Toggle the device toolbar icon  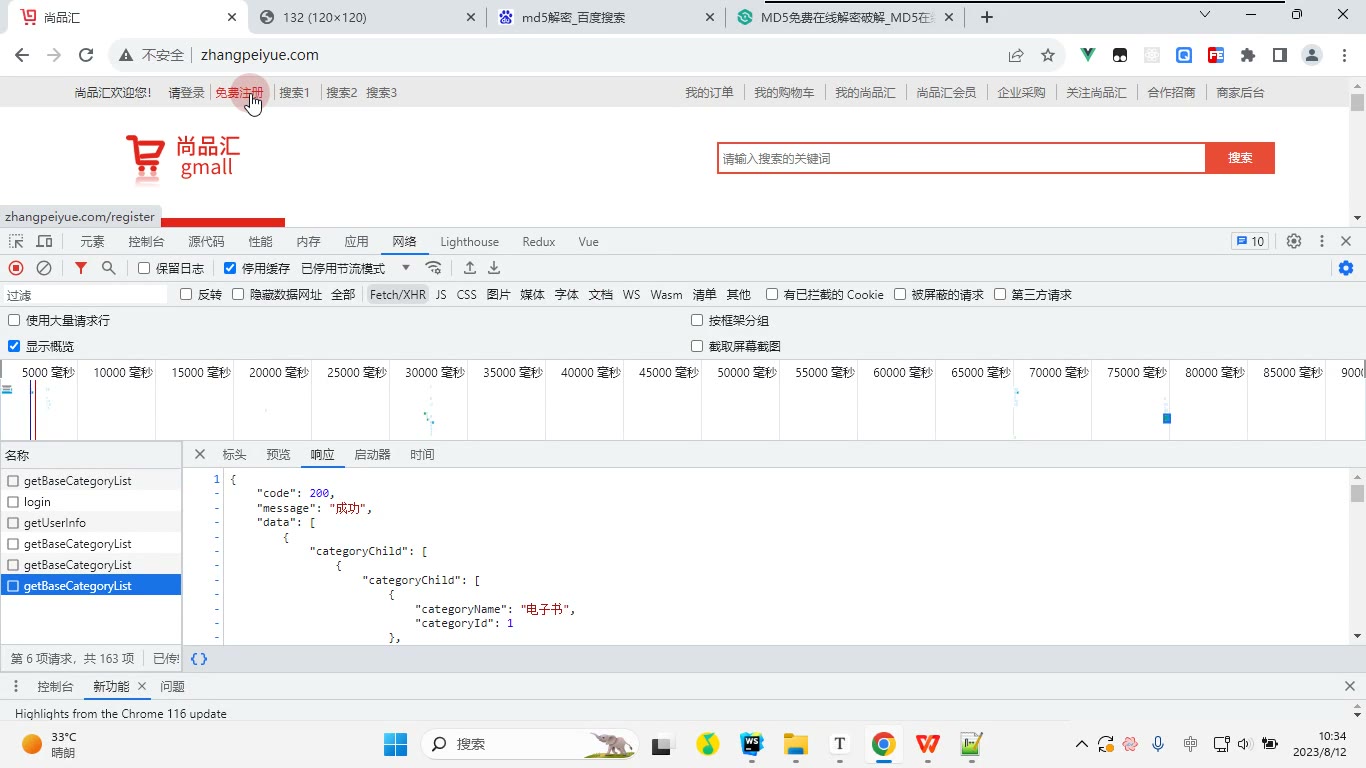click(44, 242)
